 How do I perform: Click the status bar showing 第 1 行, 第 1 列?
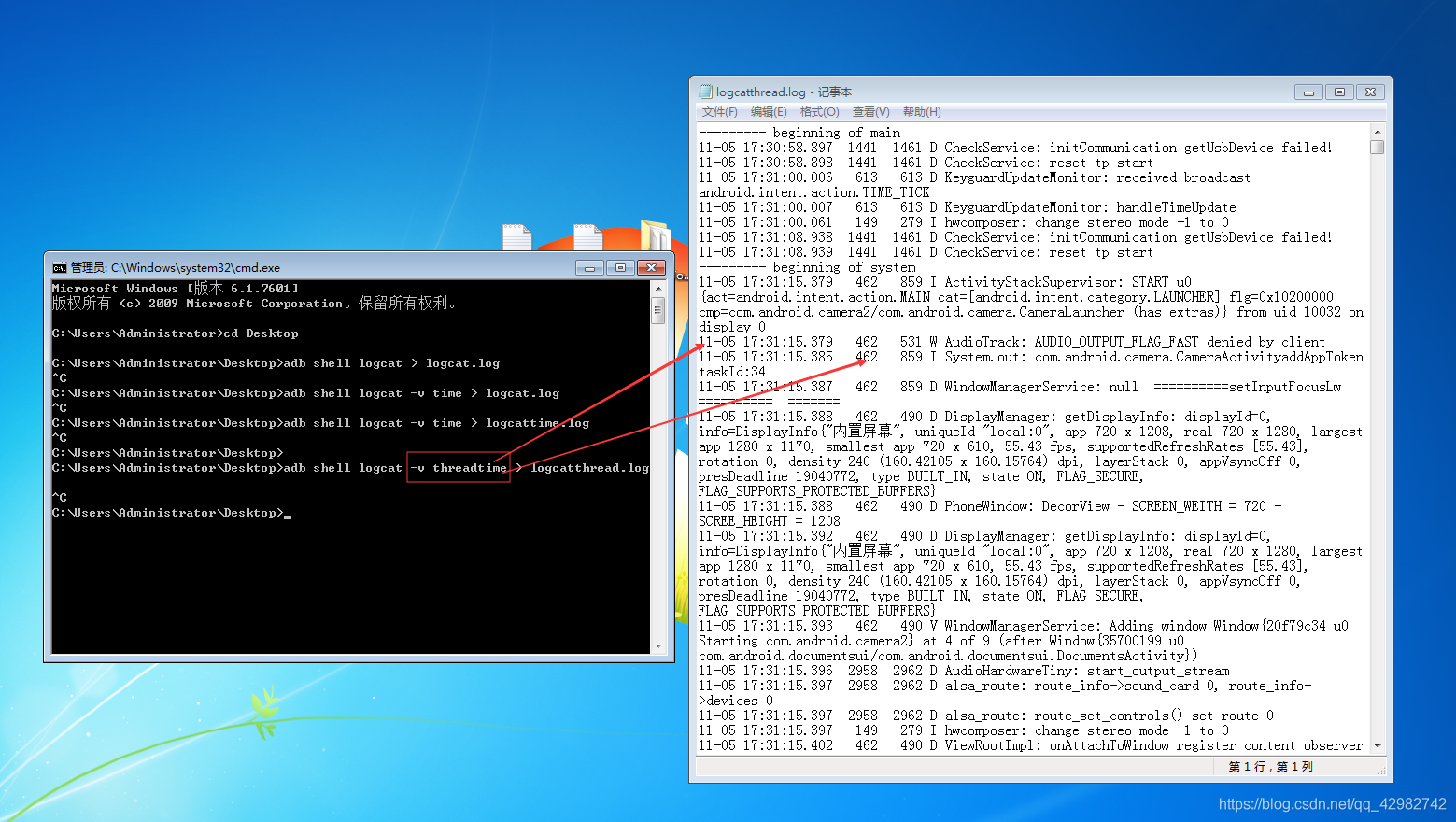click(1269, 766)
